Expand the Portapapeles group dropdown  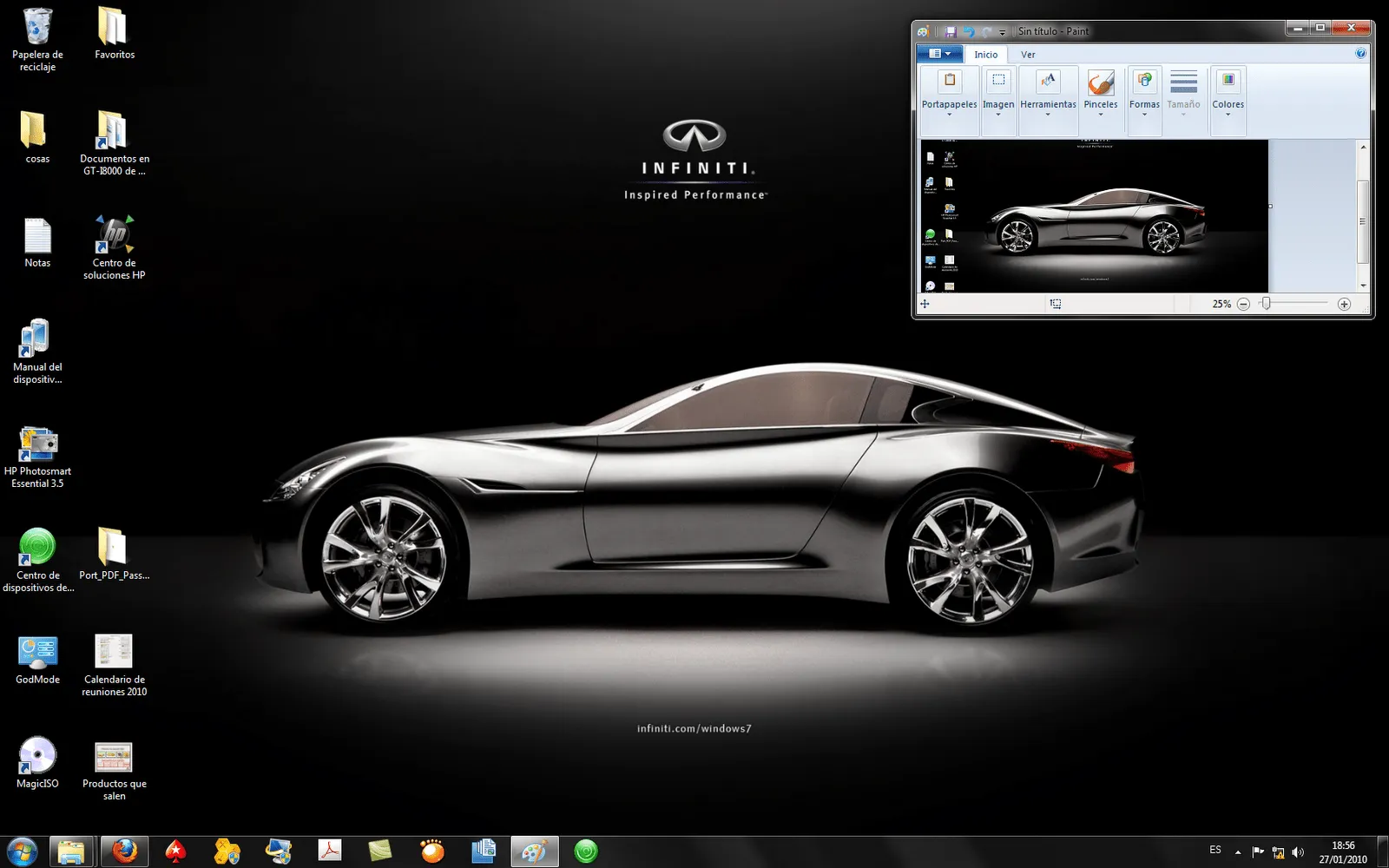pyautogui.click(x=949, y=115)
